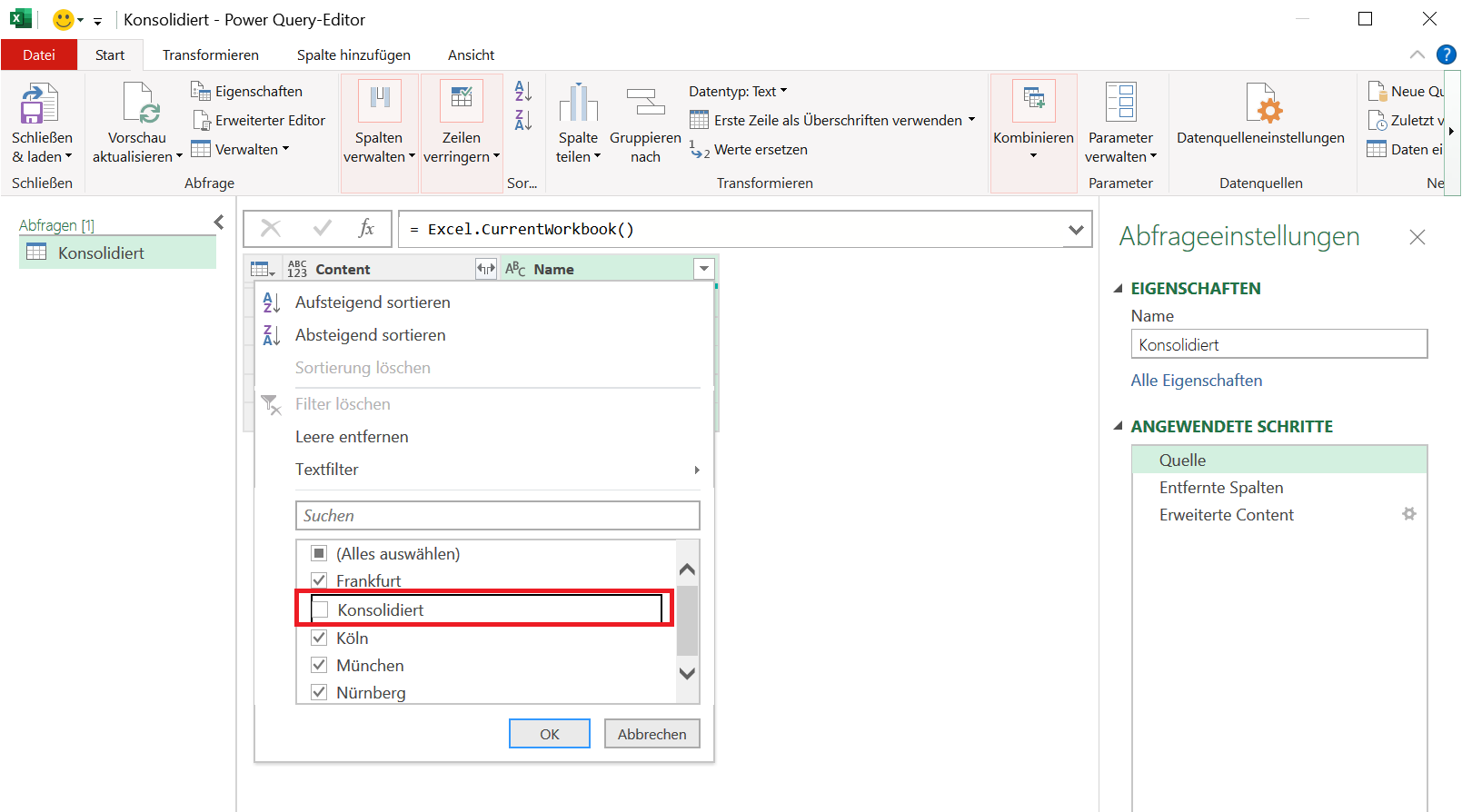Click the Spalten verwalten icon
The width and height of the screenshot is (1462, 812).
pos(380,101)
